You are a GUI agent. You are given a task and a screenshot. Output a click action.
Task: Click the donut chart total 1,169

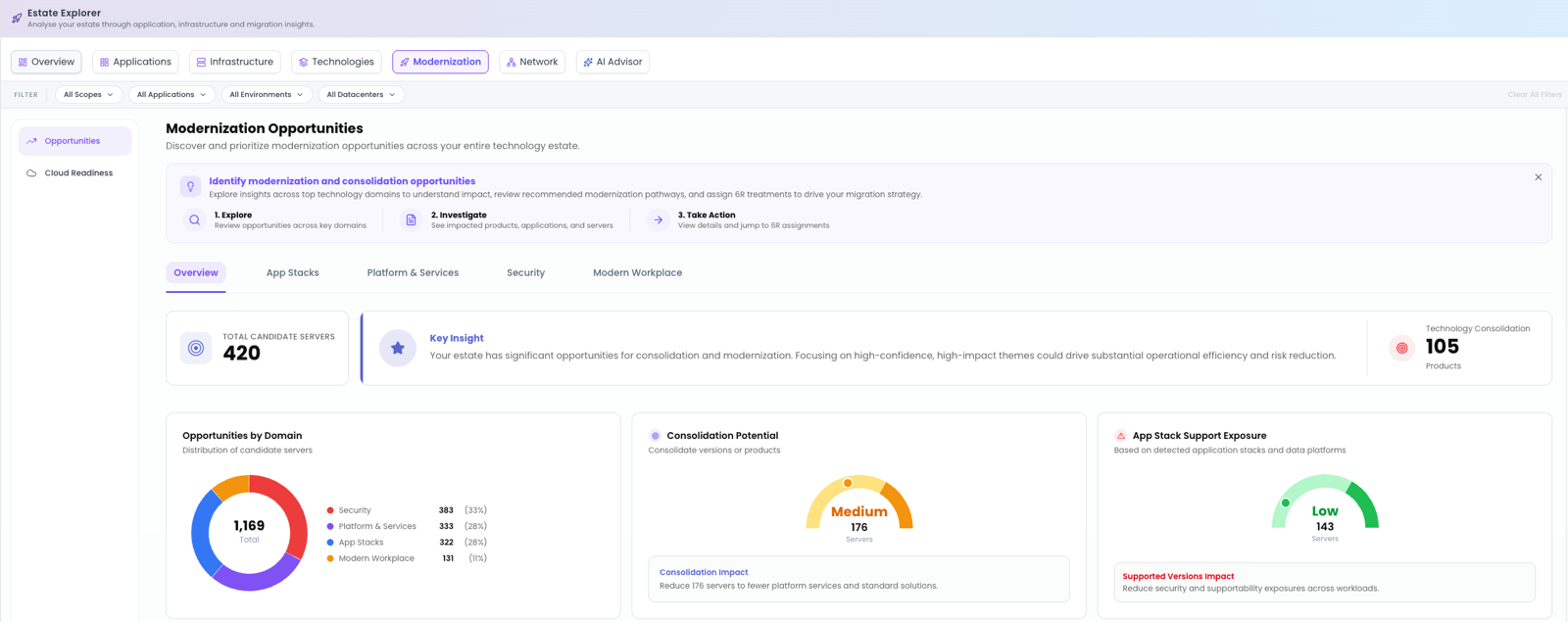[249, 526]
